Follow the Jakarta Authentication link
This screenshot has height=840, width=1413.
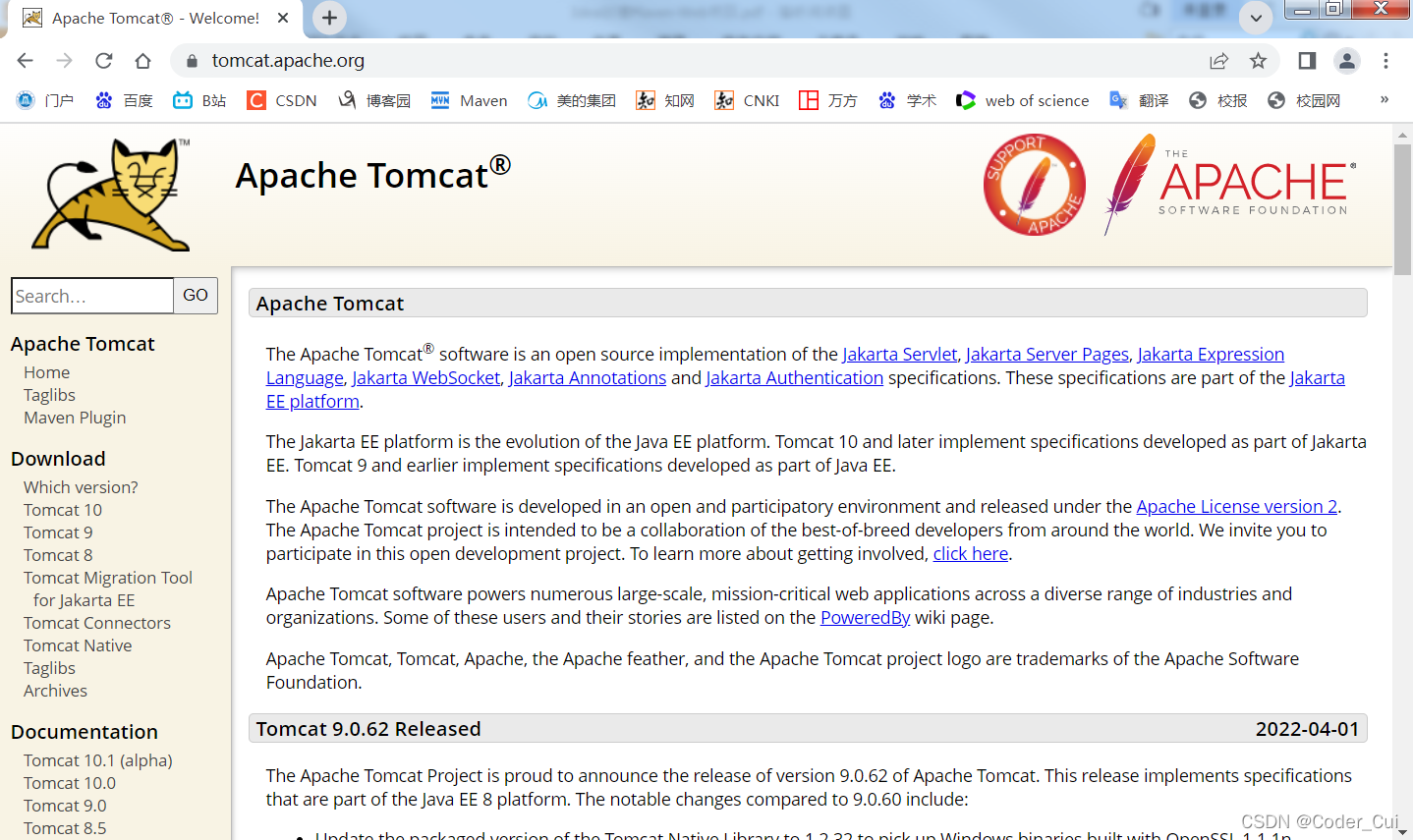pos(795,378)
